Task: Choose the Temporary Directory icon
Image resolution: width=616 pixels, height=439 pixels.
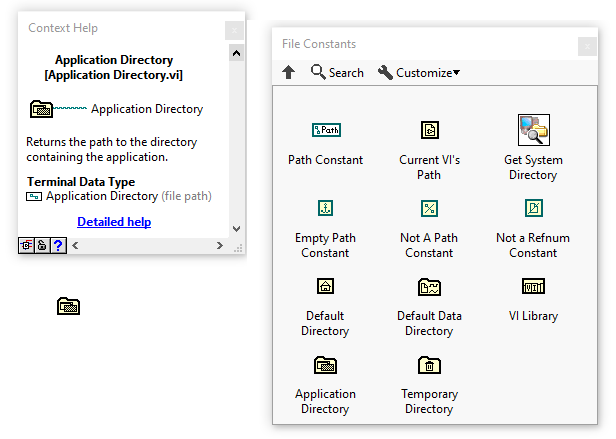Action: pyautogui.click(x=429, y=365)
